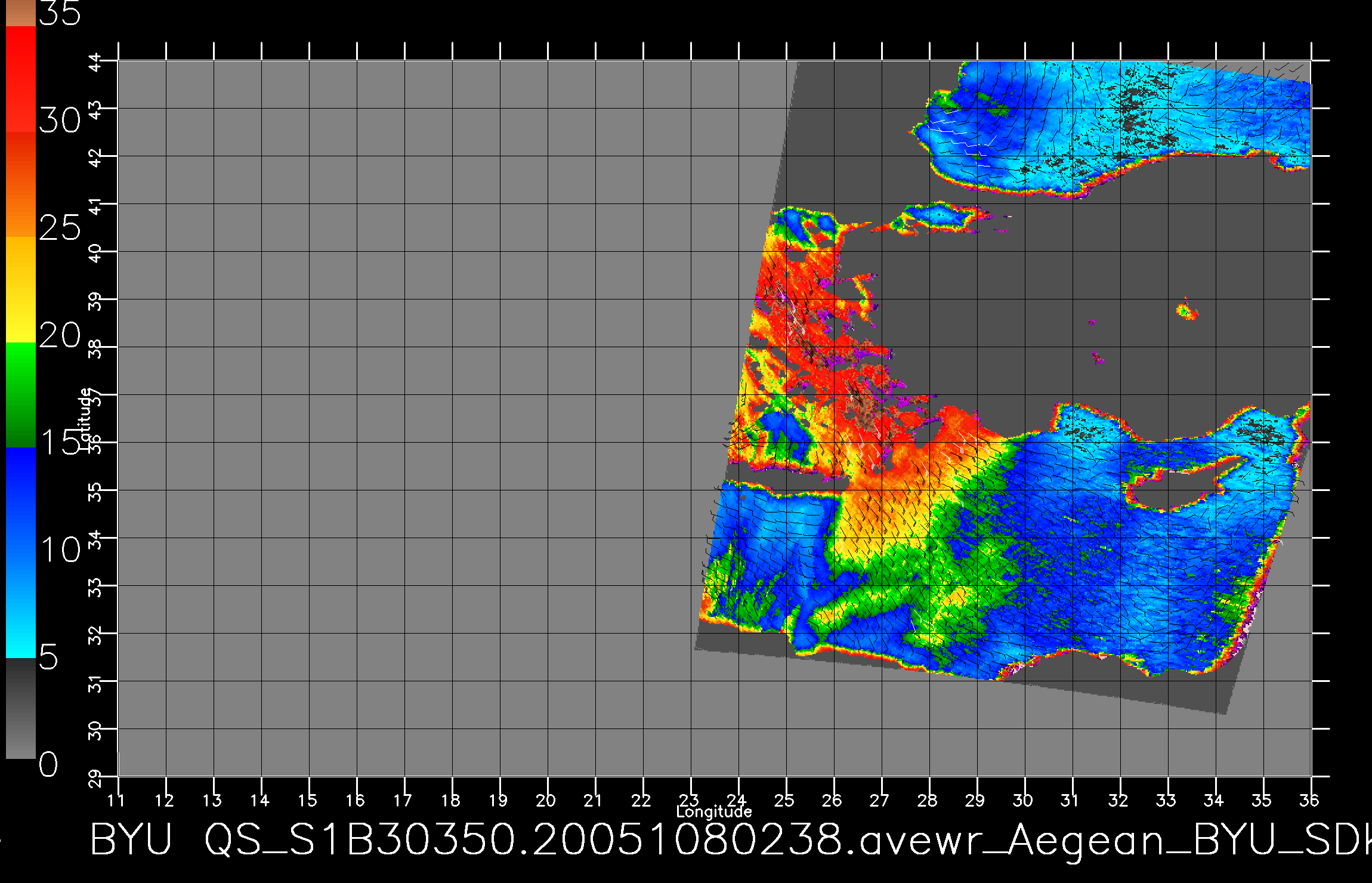1372x883 pixels.
Task: Click latitude axis tick label 42
Action: (x=95, y=158)
